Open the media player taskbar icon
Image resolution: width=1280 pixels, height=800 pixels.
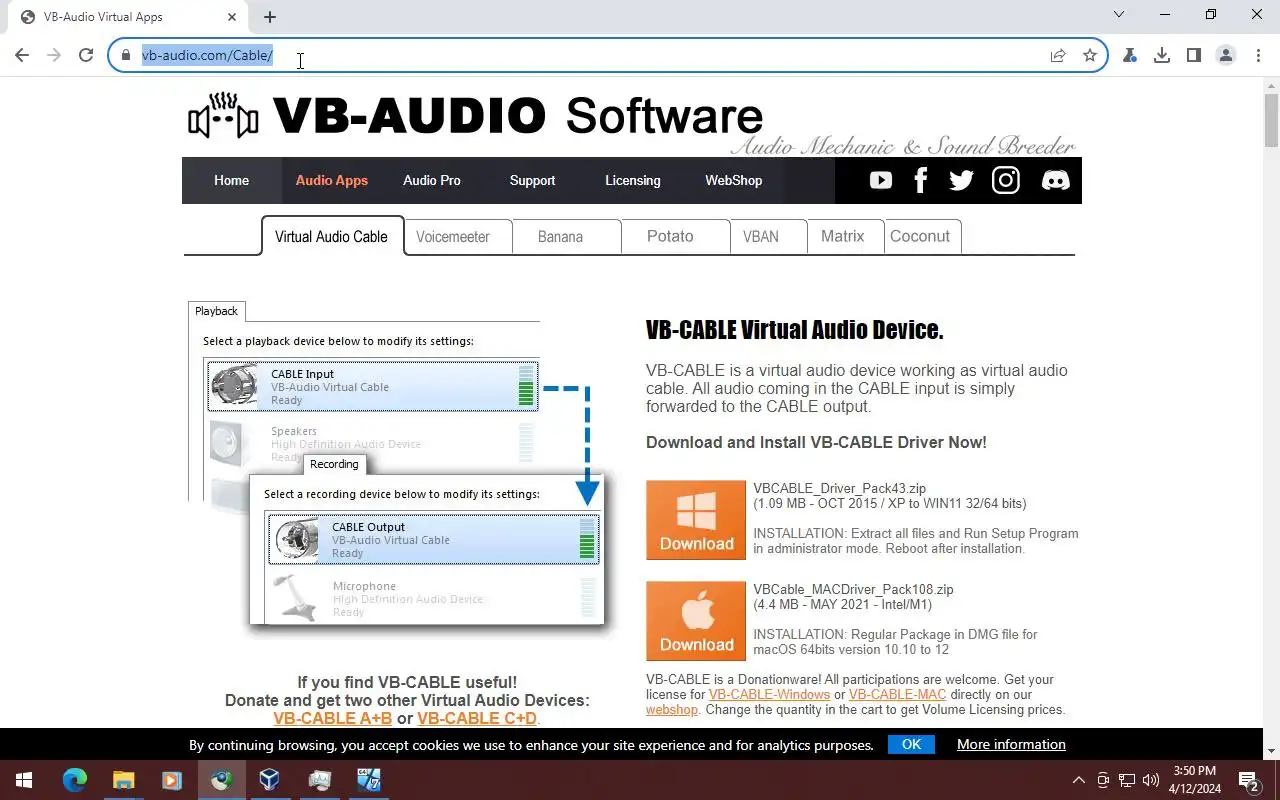coord(171,780)
